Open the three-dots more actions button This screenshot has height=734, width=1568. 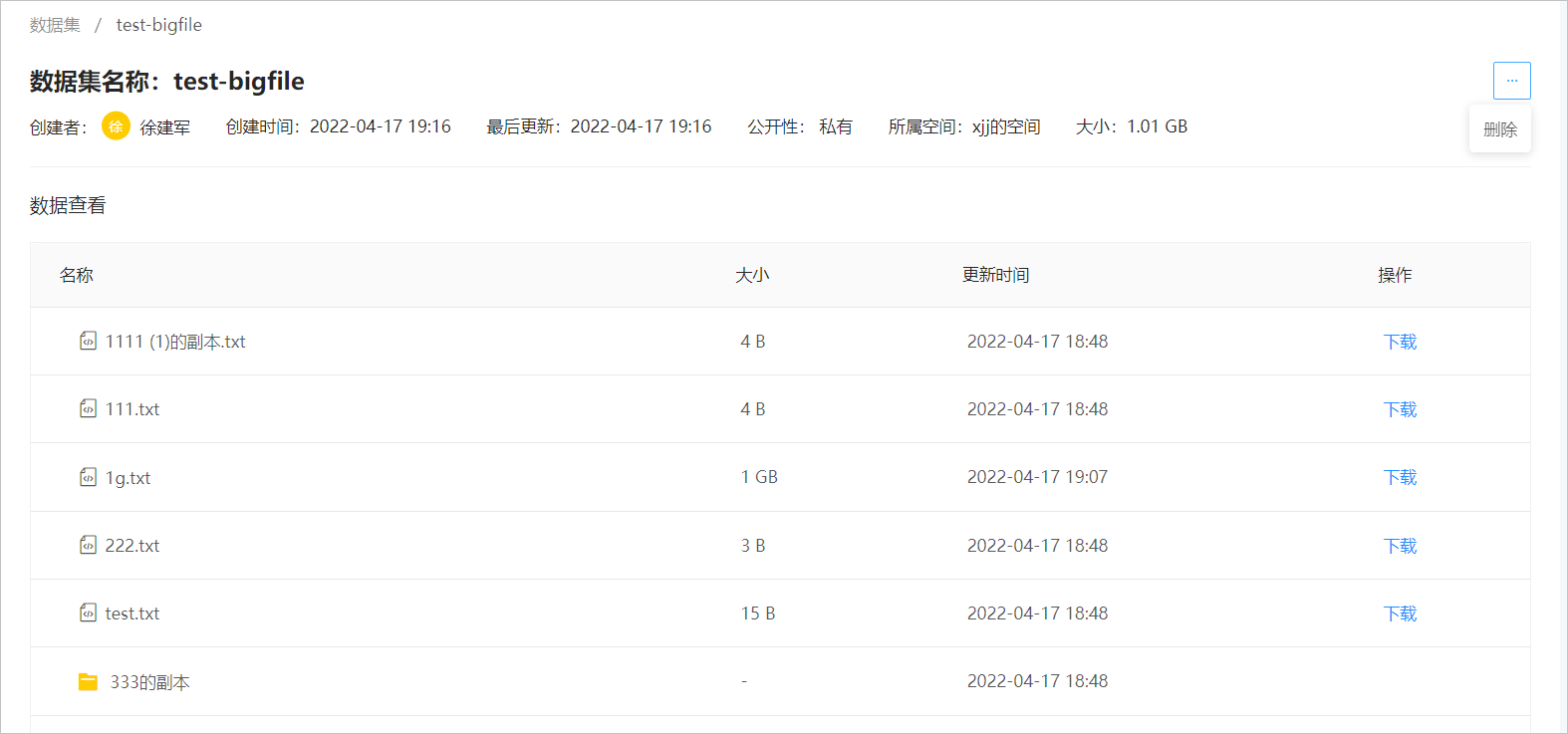1511,81
